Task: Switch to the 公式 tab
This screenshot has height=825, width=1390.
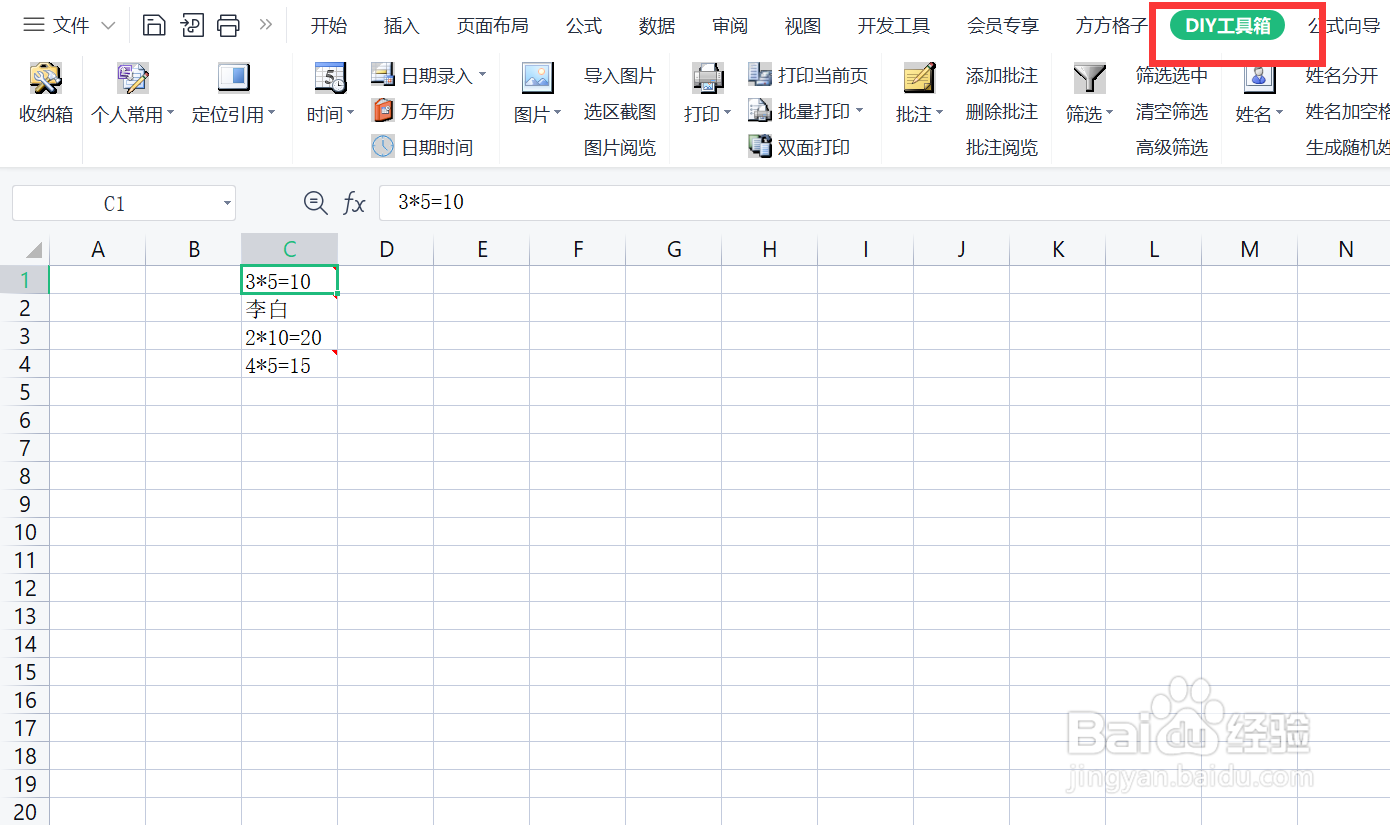Action: 584,26
